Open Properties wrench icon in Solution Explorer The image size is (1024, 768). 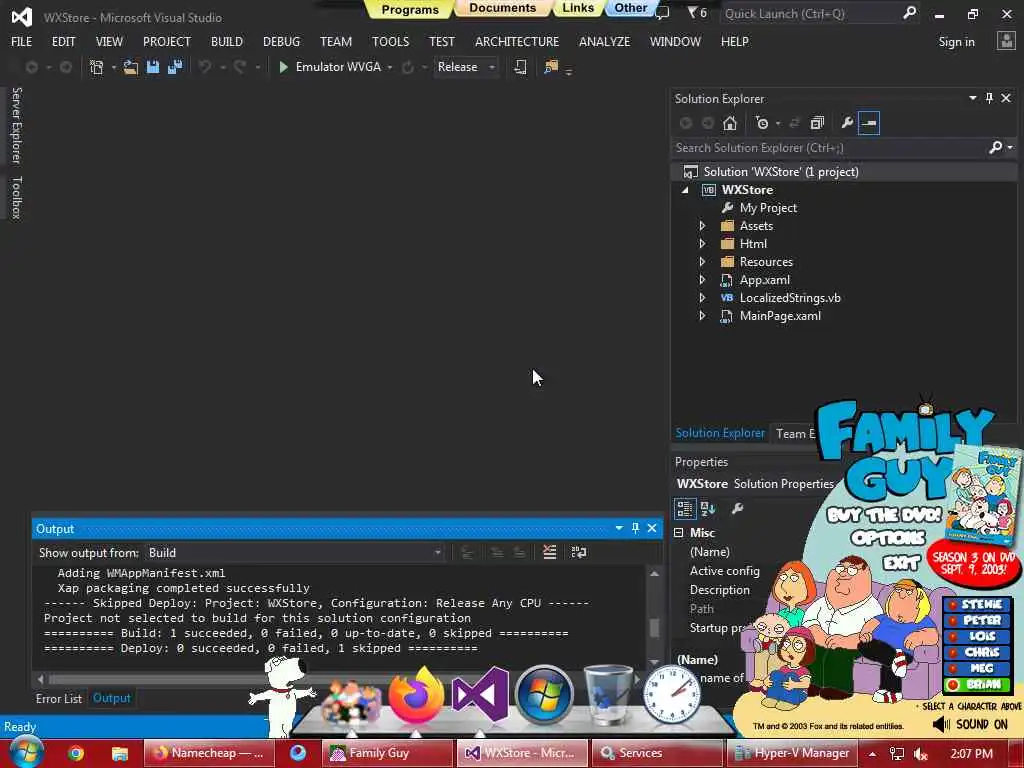846,123
